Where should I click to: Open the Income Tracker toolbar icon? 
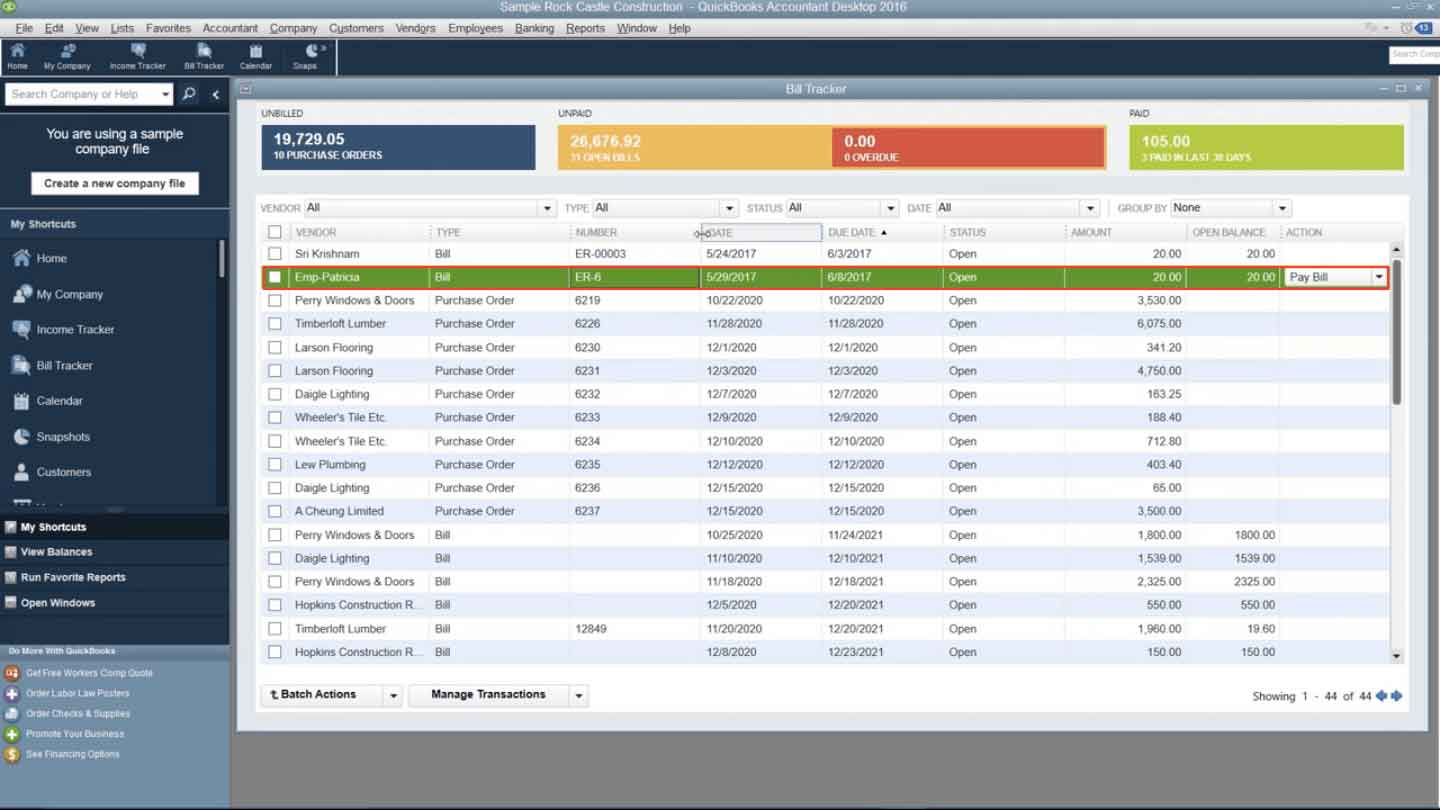pyautogui.click(x=137, y=54)
